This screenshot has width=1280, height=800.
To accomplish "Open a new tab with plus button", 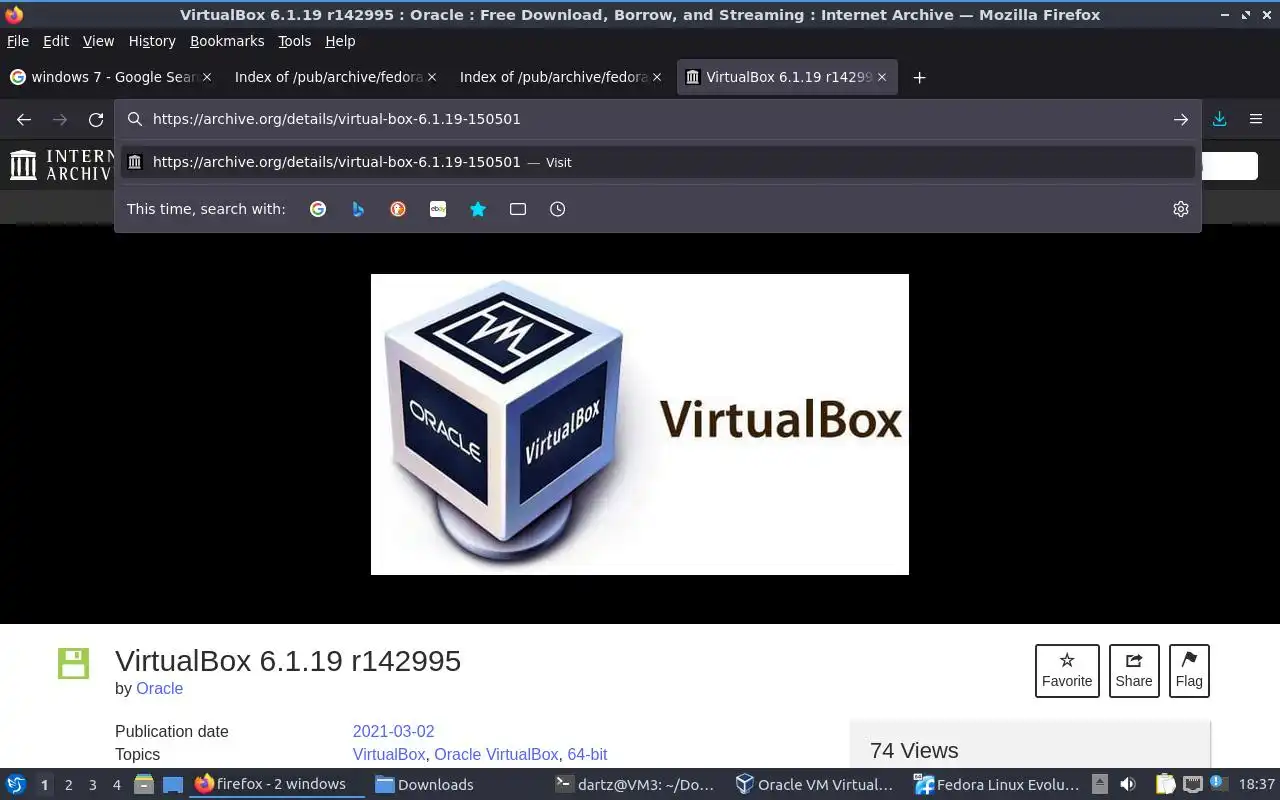I will click(920, 77).
